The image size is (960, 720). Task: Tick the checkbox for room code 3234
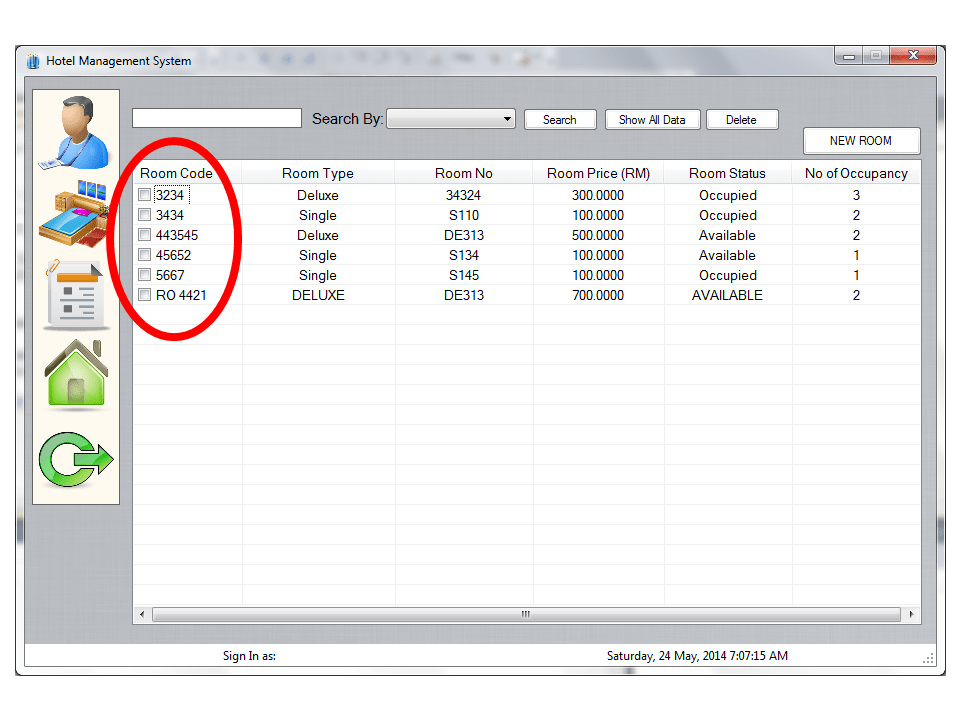pos(144,195)
